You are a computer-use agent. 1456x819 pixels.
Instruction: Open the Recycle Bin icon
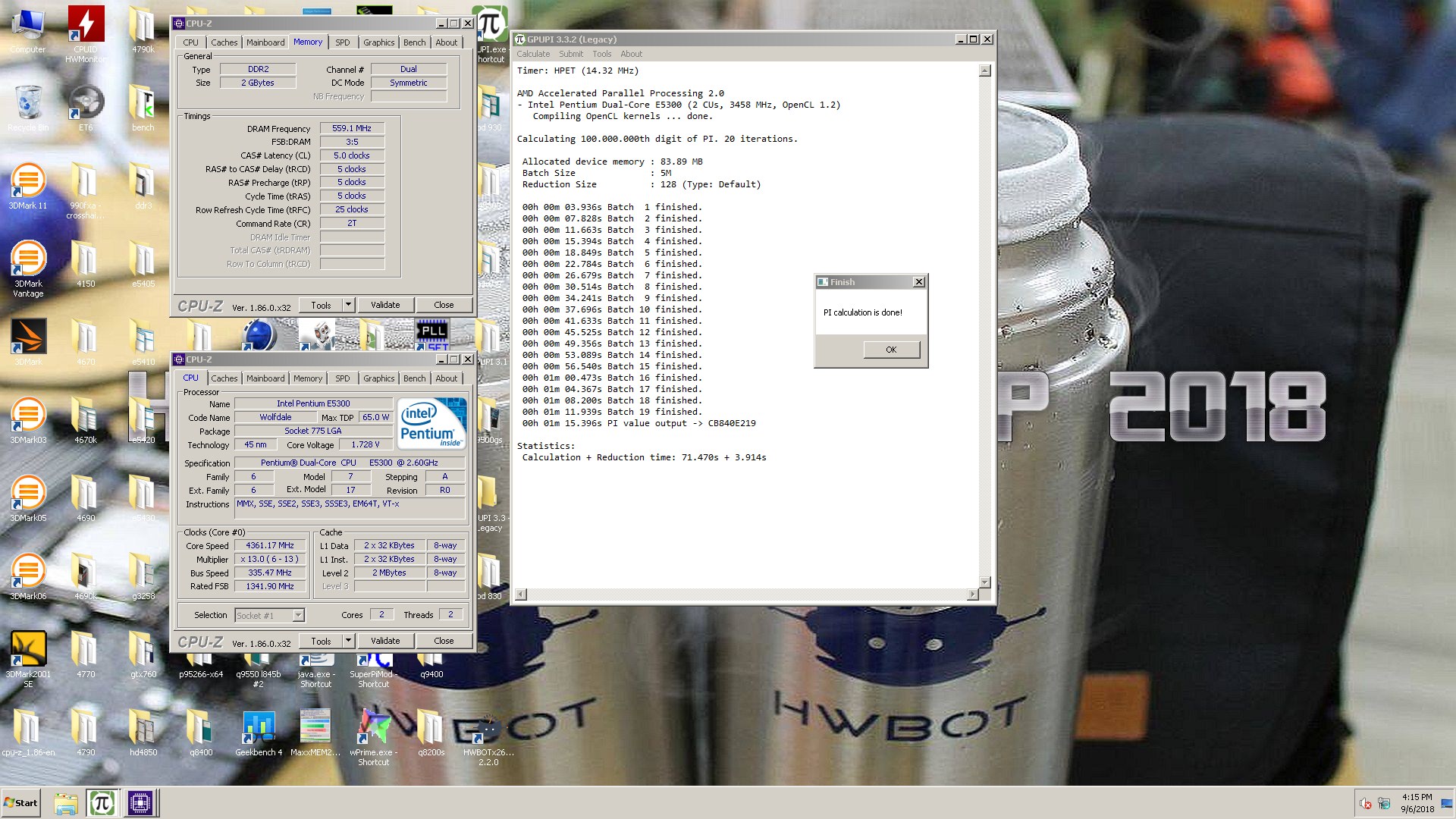tap(28, 108)
